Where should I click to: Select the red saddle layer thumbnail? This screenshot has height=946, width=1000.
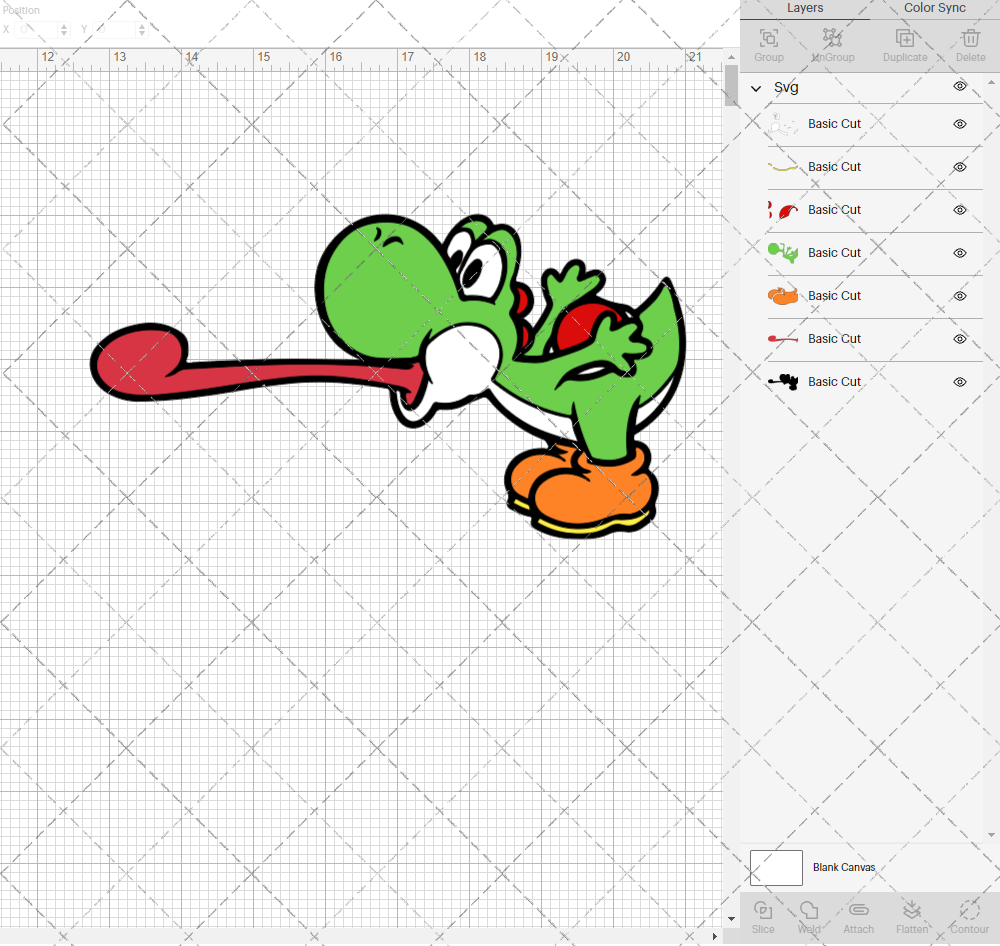point(783,210)
